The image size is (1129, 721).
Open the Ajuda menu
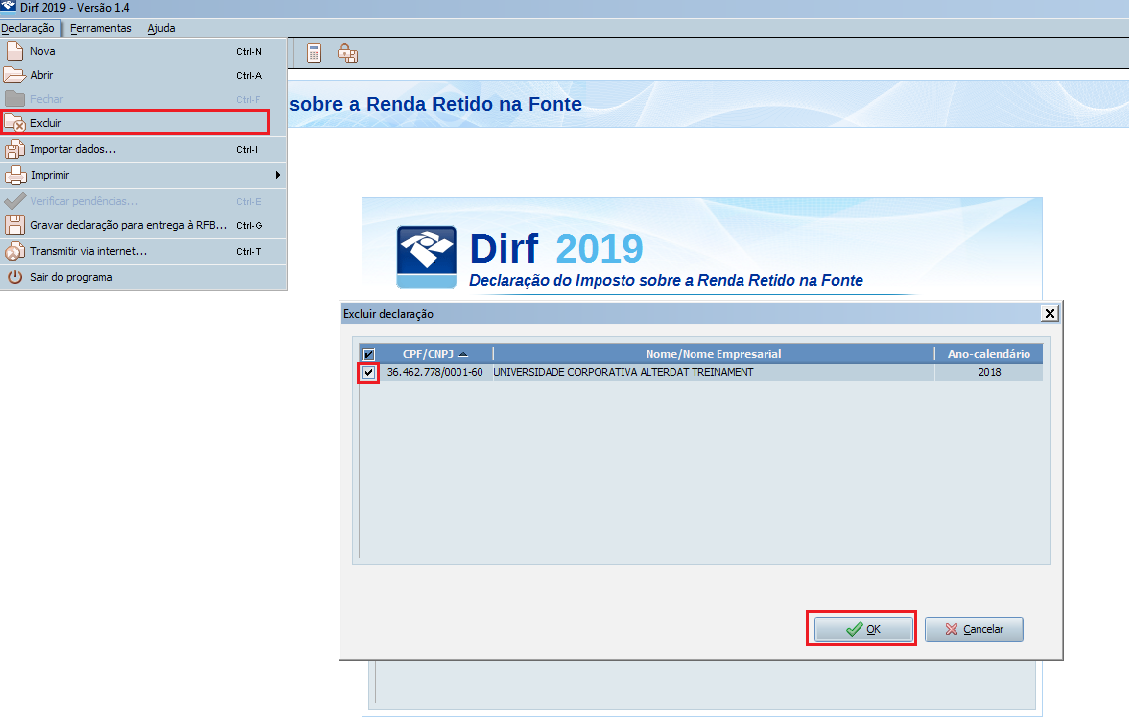tap(161, 28)
